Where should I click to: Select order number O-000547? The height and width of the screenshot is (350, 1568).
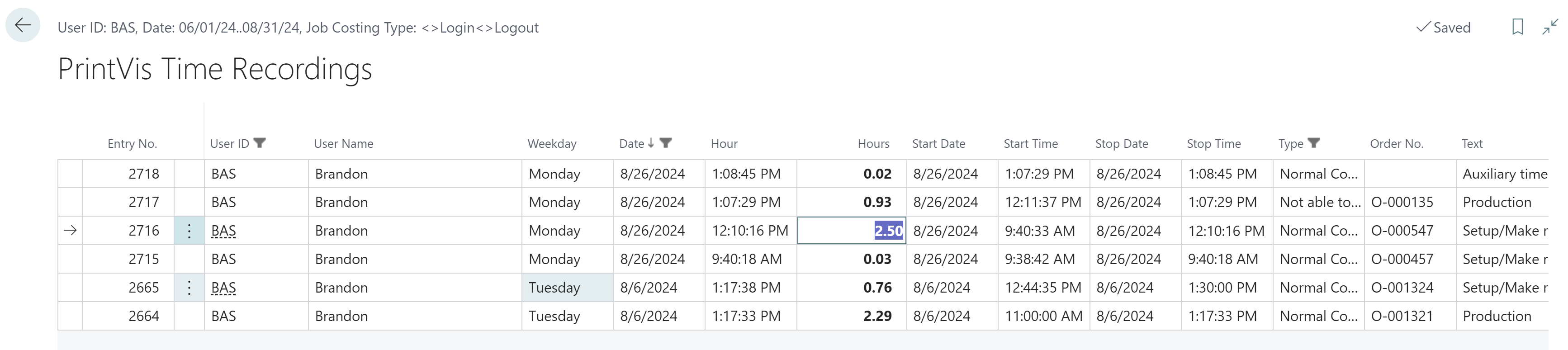1402,231
